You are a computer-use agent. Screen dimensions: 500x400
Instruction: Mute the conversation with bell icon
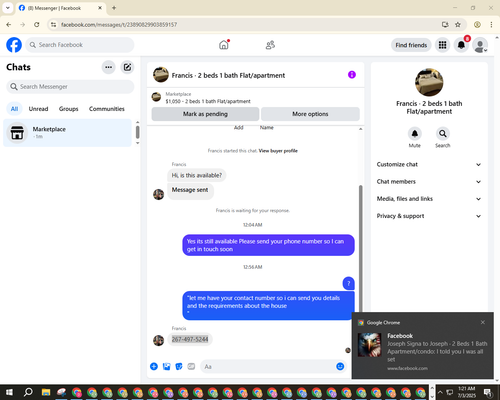[415, 134]
